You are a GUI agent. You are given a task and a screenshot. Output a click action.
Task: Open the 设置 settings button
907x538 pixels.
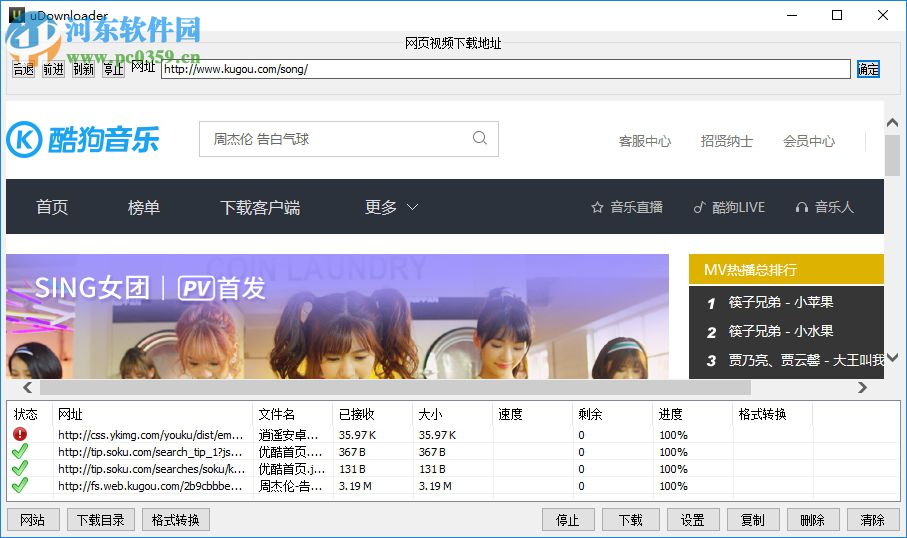693,519
